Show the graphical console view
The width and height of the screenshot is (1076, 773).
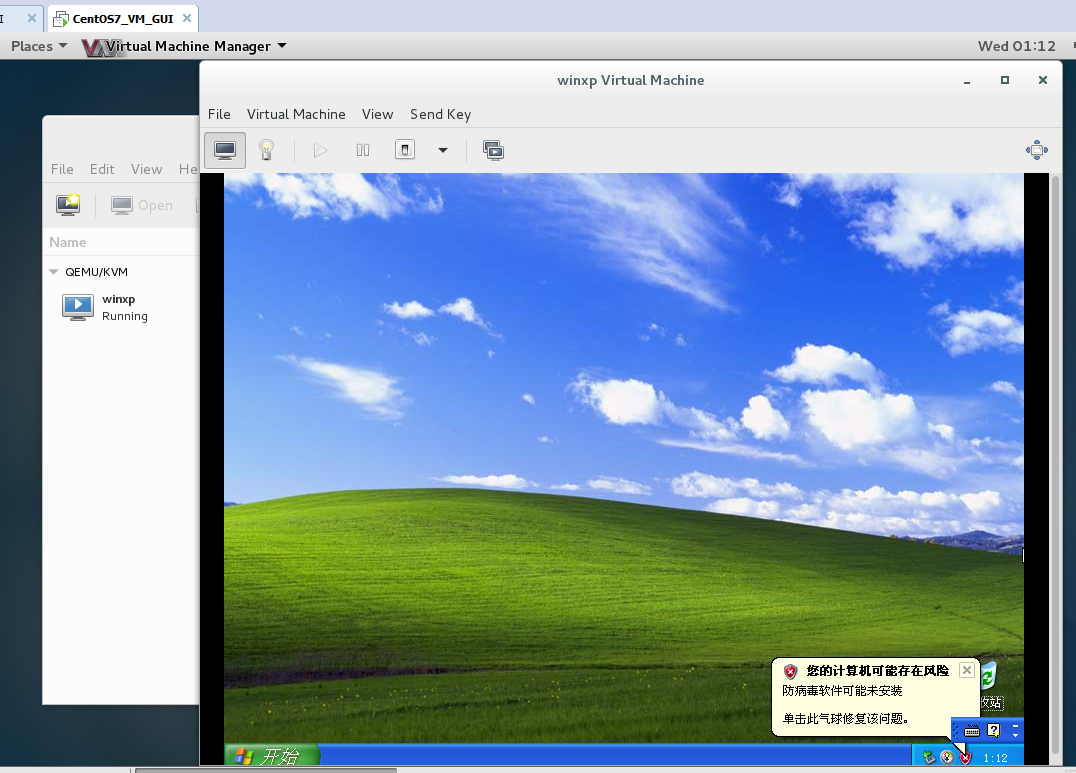225,150
